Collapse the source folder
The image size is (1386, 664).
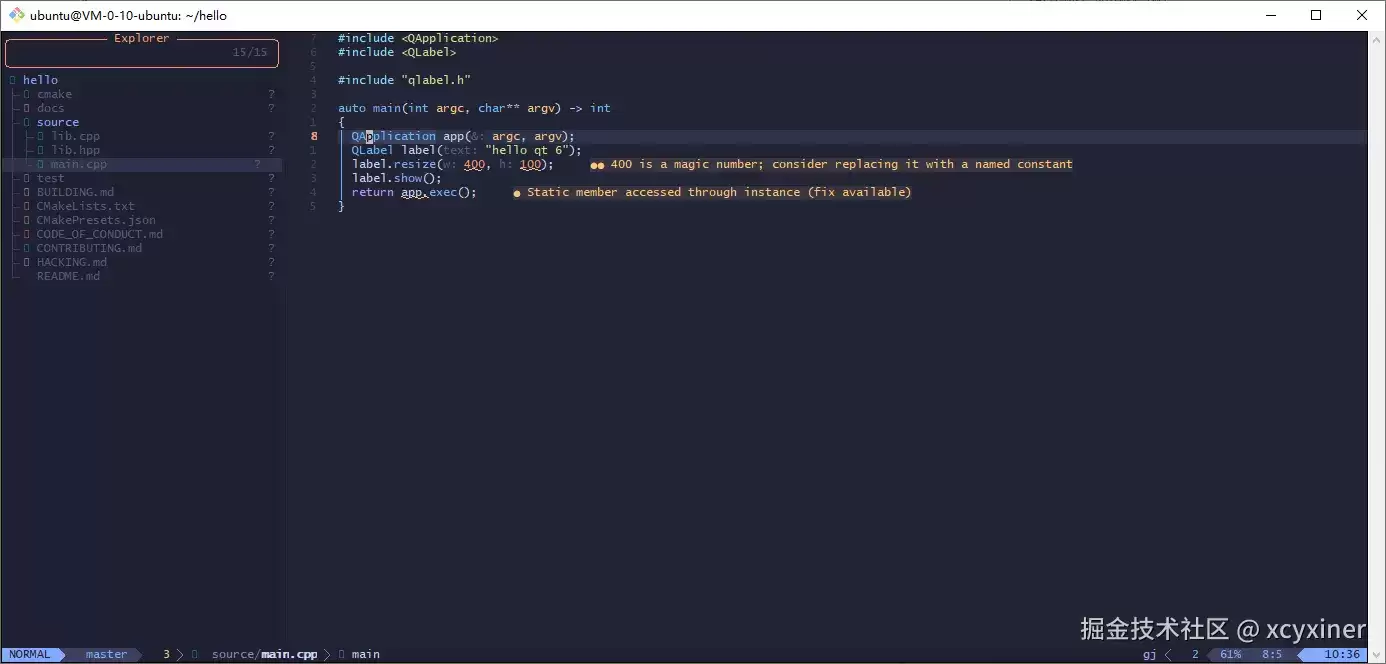pyautogui.click(x=58, y=122)
